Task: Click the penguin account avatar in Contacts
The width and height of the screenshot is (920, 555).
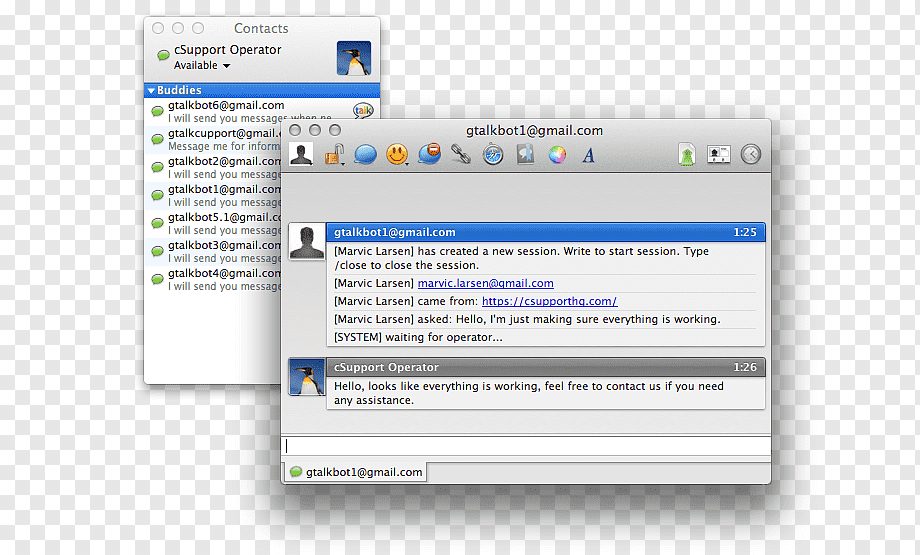Action: [354, 58]
